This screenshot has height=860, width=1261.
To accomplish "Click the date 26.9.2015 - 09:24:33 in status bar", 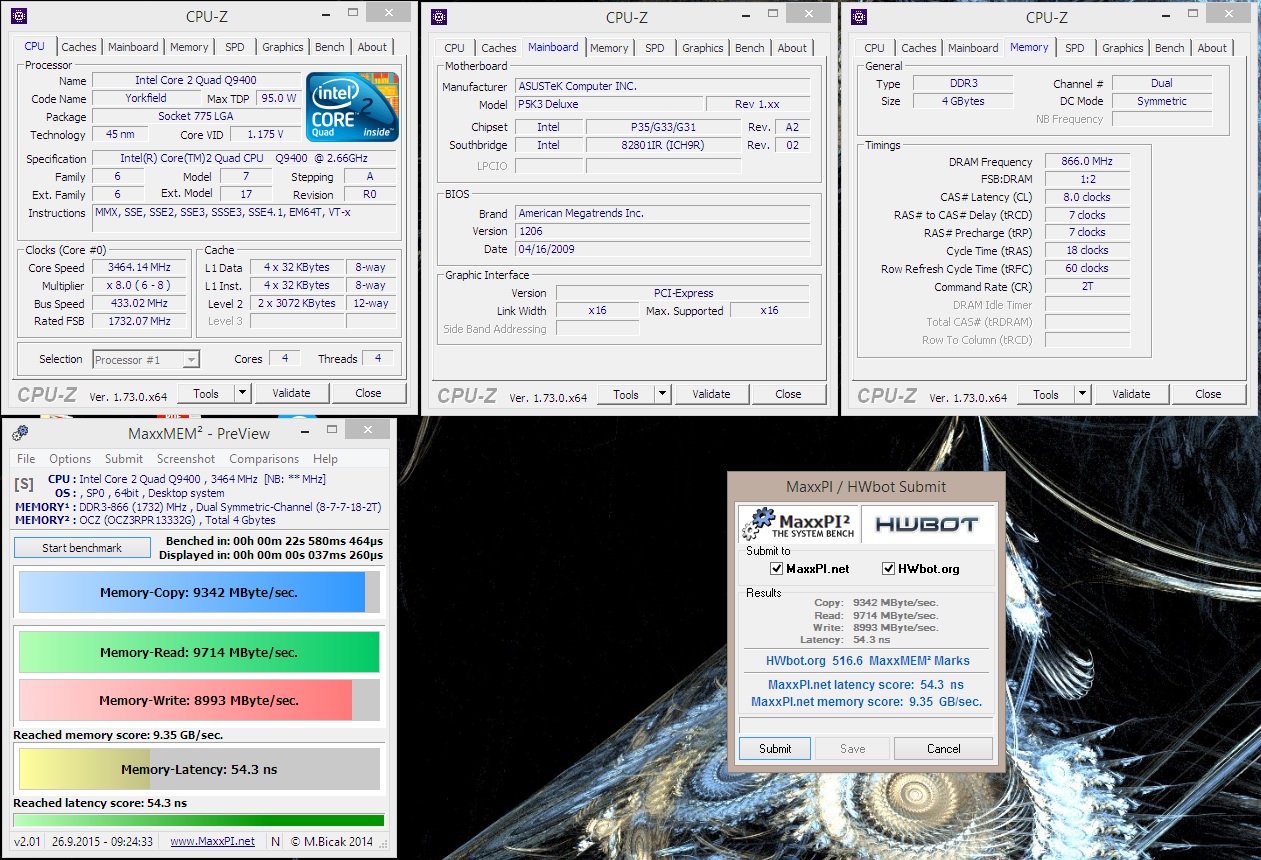I will (x=103, y=841).
